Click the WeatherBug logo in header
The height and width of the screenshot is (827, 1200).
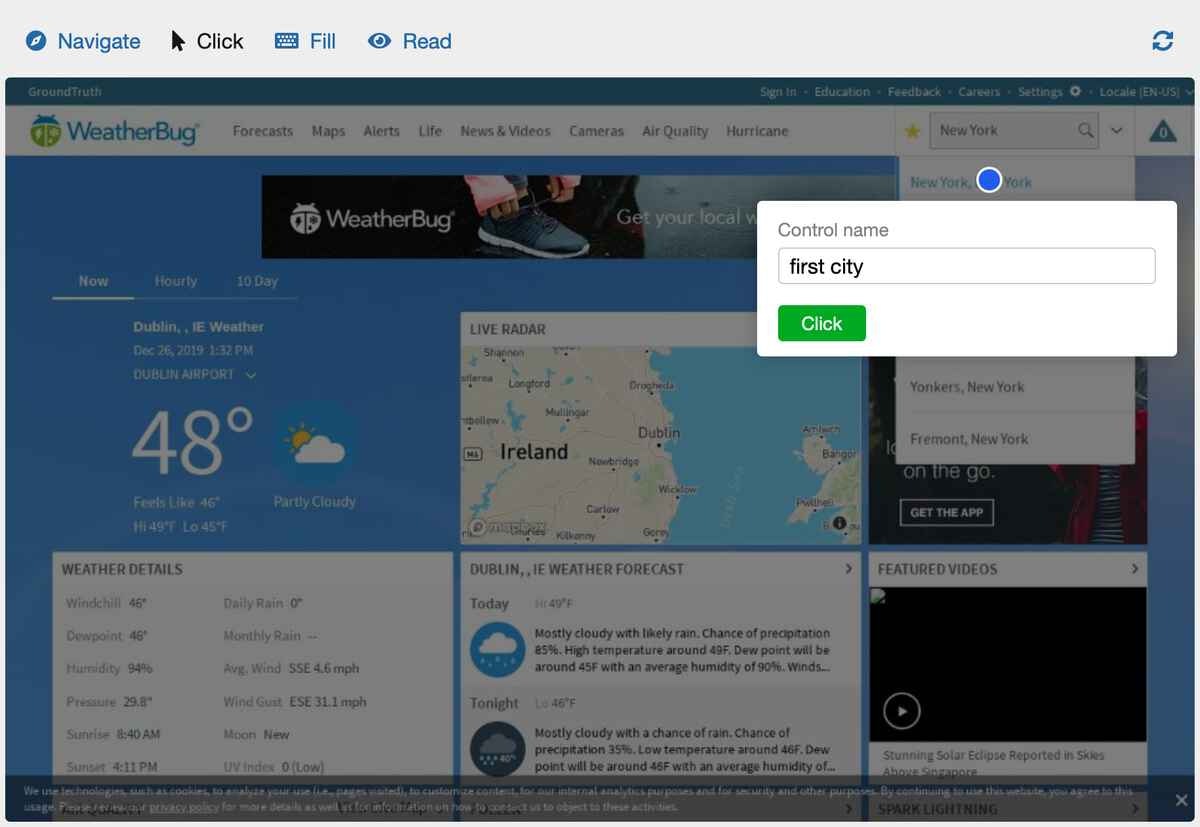point(114,131)
